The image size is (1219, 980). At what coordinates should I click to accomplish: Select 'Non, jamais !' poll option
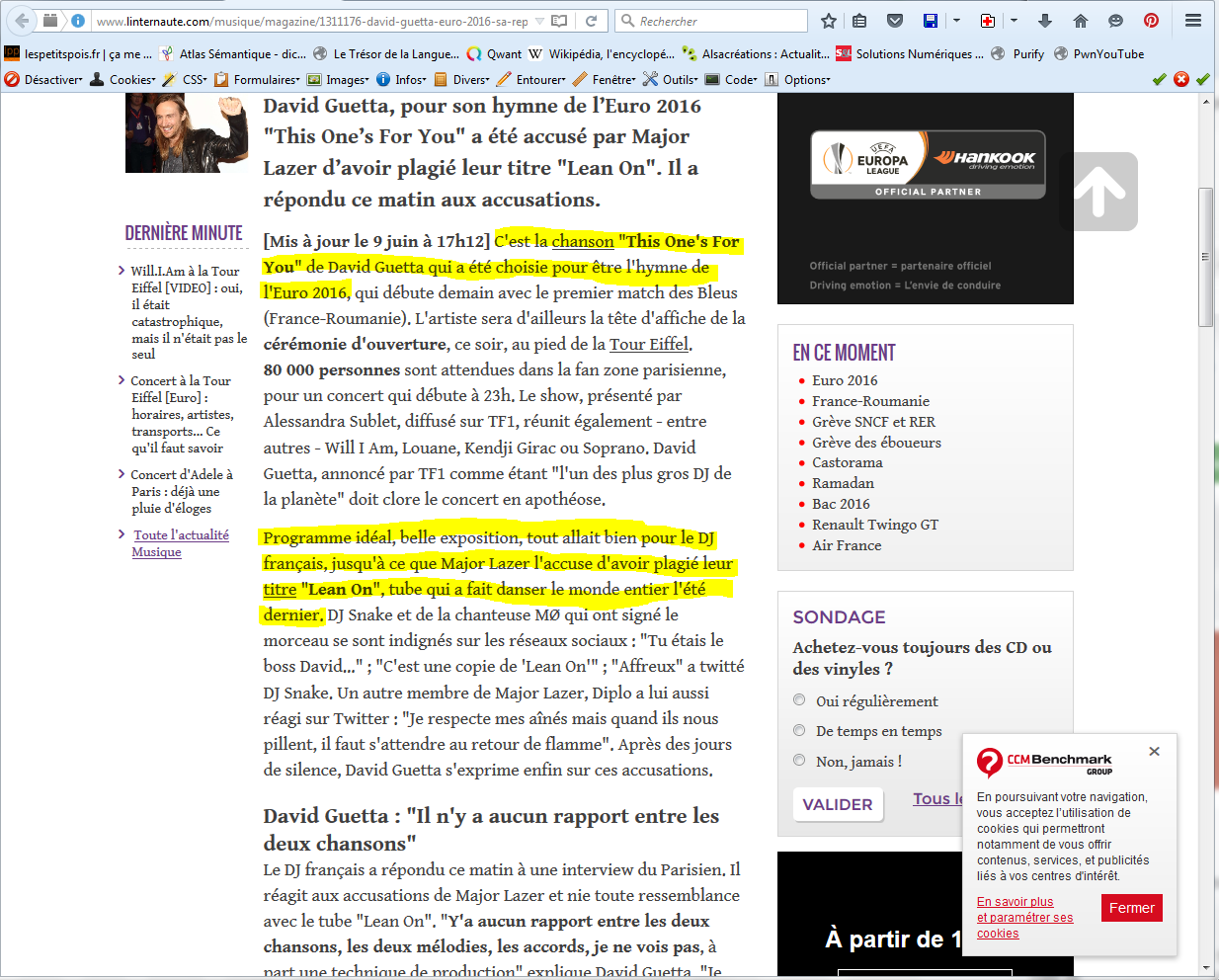click(x=799, y=761)
